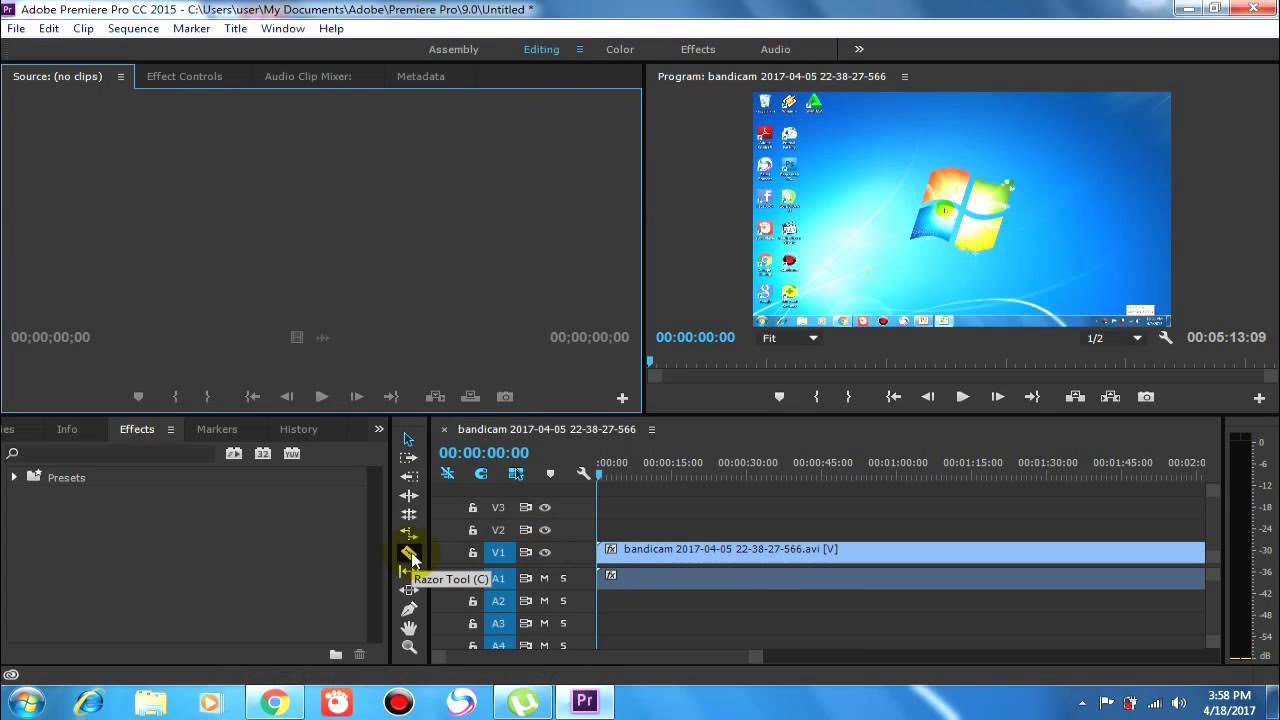
Task: Open the Marker menu
Action: click(191, 28)
